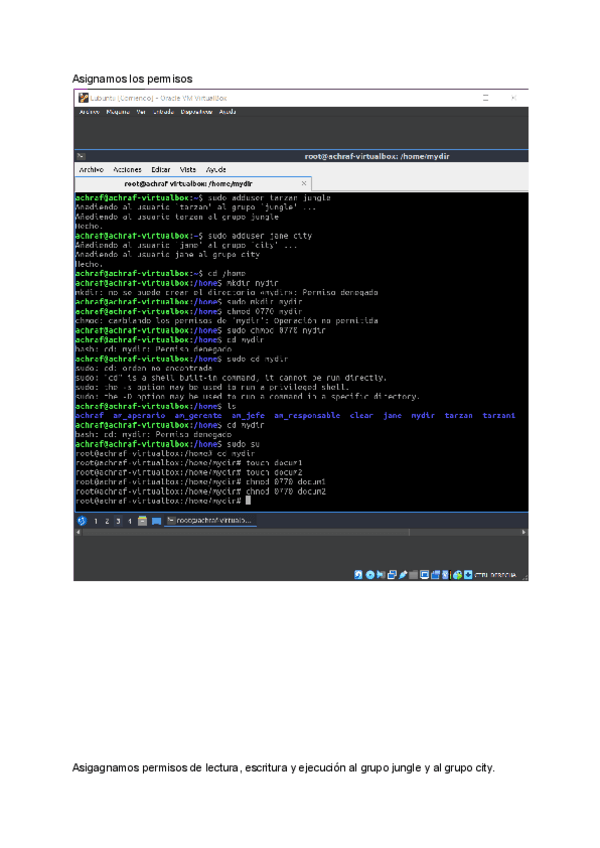
Task: Open the terminal Vista menu
Action: 187,170
